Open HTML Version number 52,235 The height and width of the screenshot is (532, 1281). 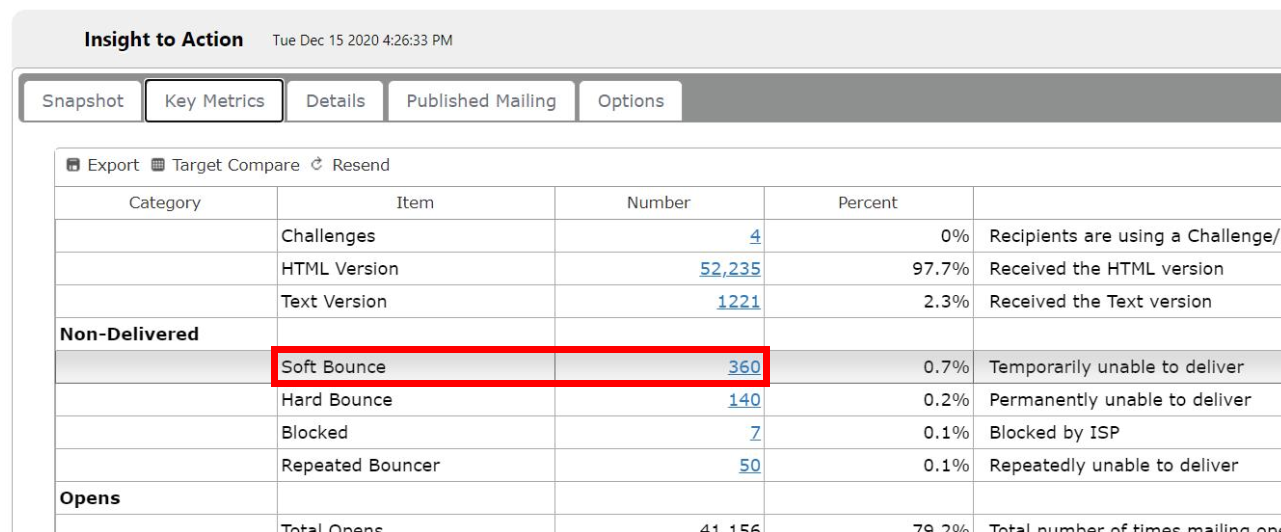pos(730,269)
